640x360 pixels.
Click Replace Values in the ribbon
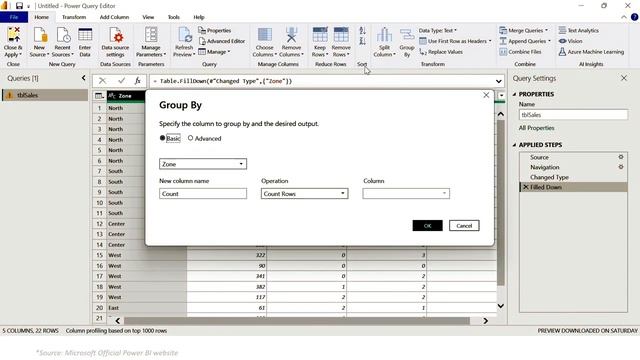point(441,52)
